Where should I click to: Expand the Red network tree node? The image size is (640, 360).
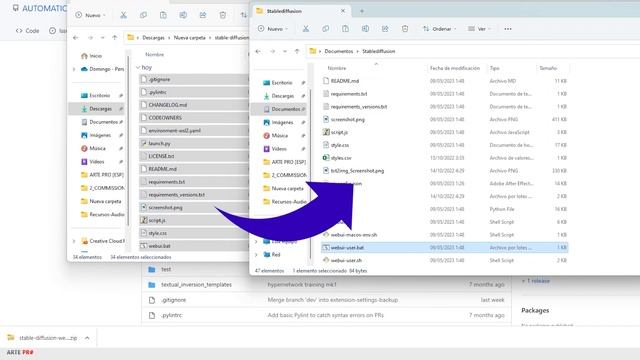[x=256, y=255]
